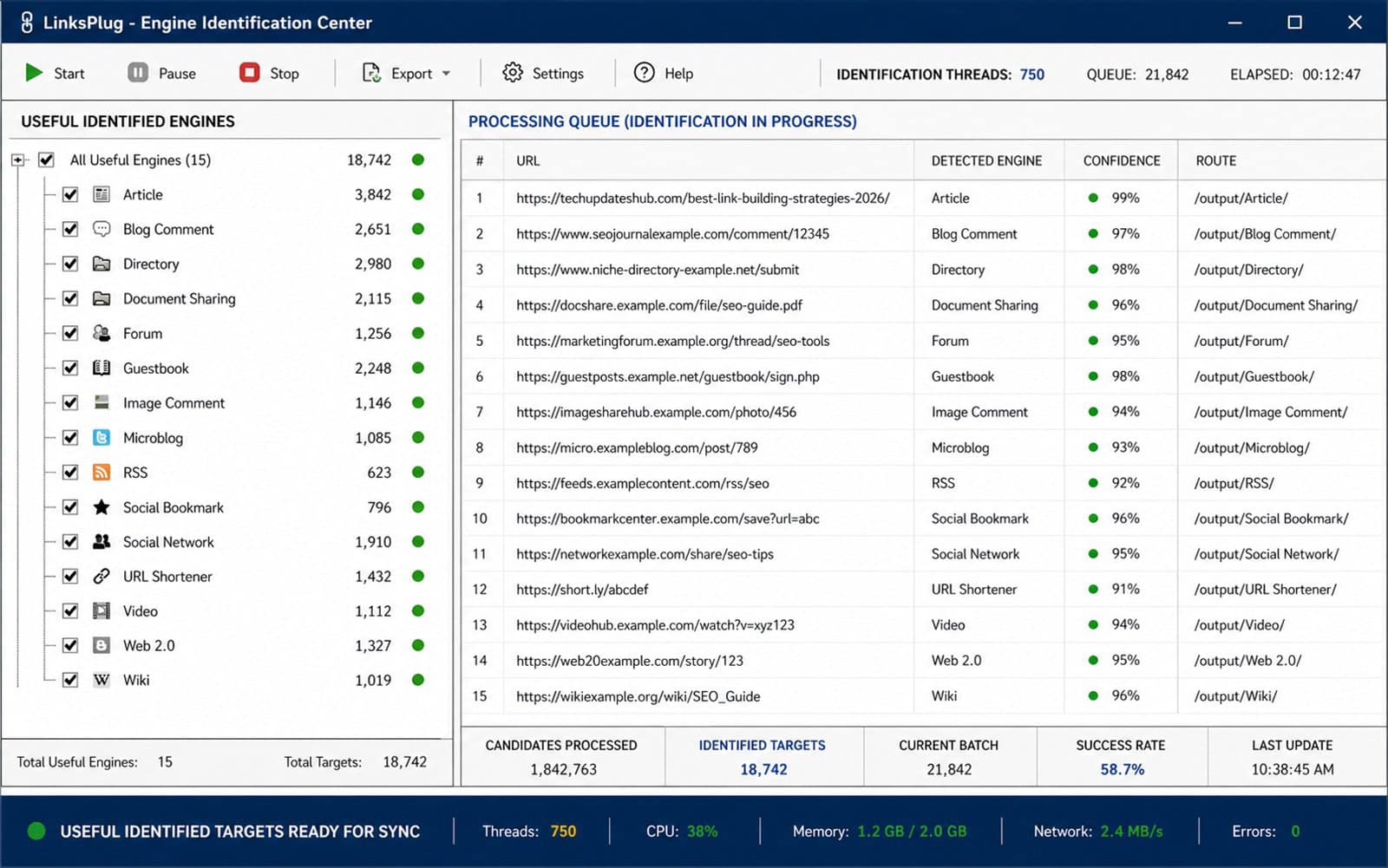Toggle the Image Comment engine checkbox
This screenshot has height=868, width=1388.
click(x=70, y=402)
